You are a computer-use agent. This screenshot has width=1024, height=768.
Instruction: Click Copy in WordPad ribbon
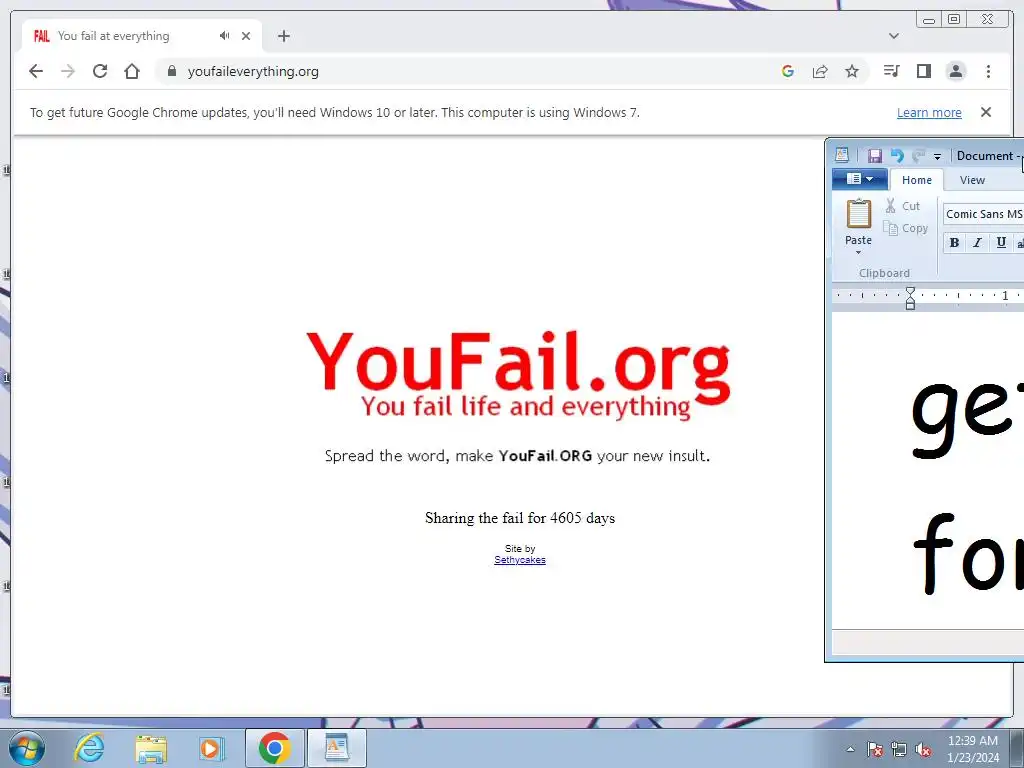(905, 228)
